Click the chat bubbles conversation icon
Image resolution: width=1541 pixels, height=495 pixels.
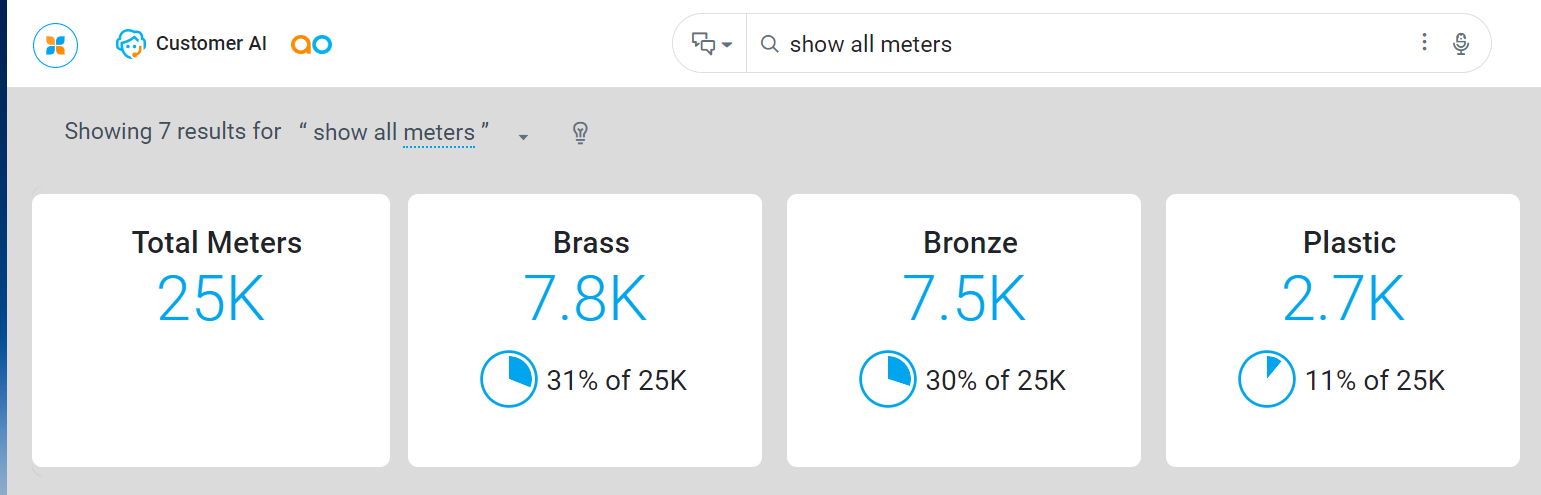[704, 44]
